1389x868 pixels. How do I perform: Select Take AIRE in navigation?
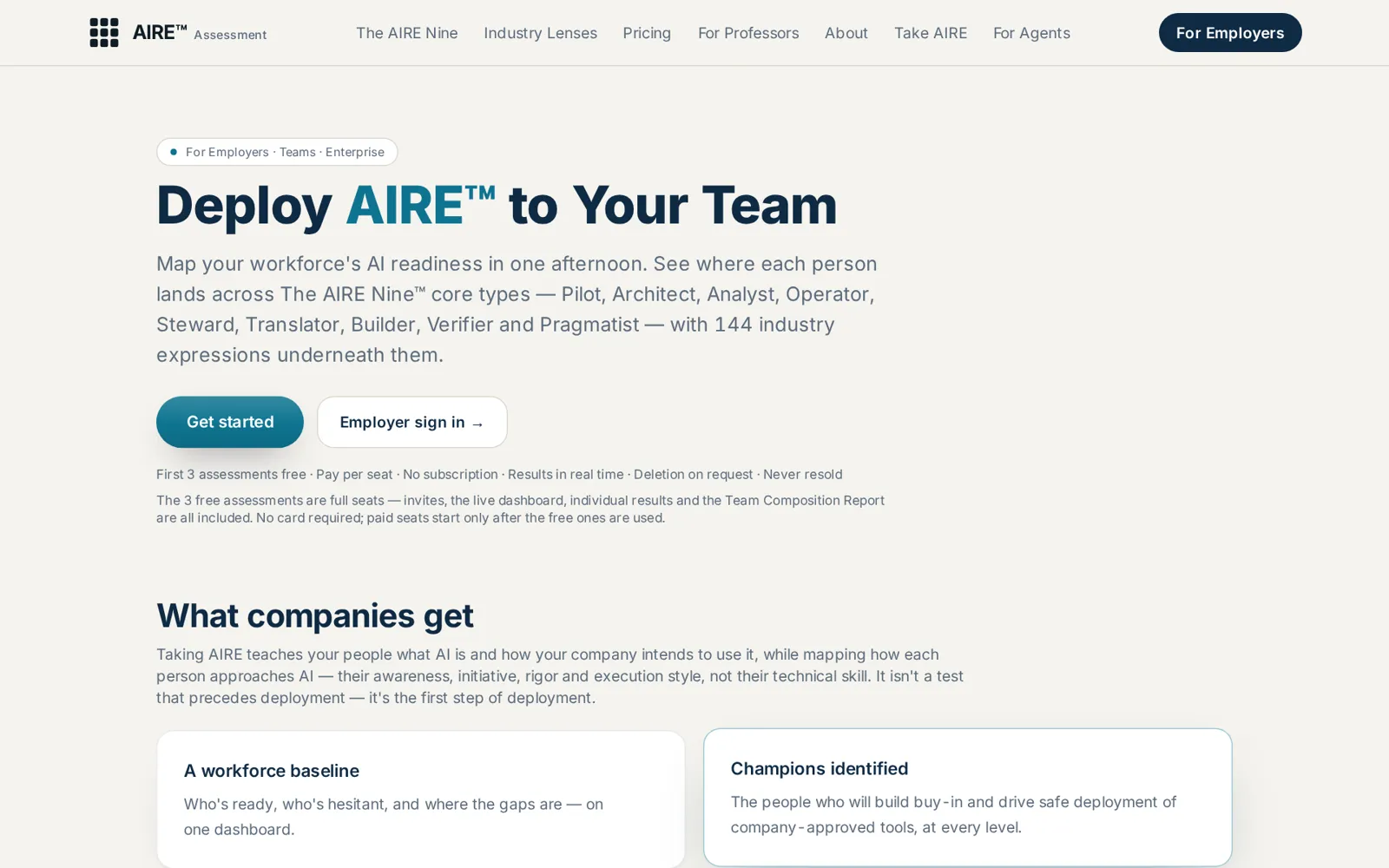pos(931,33)
